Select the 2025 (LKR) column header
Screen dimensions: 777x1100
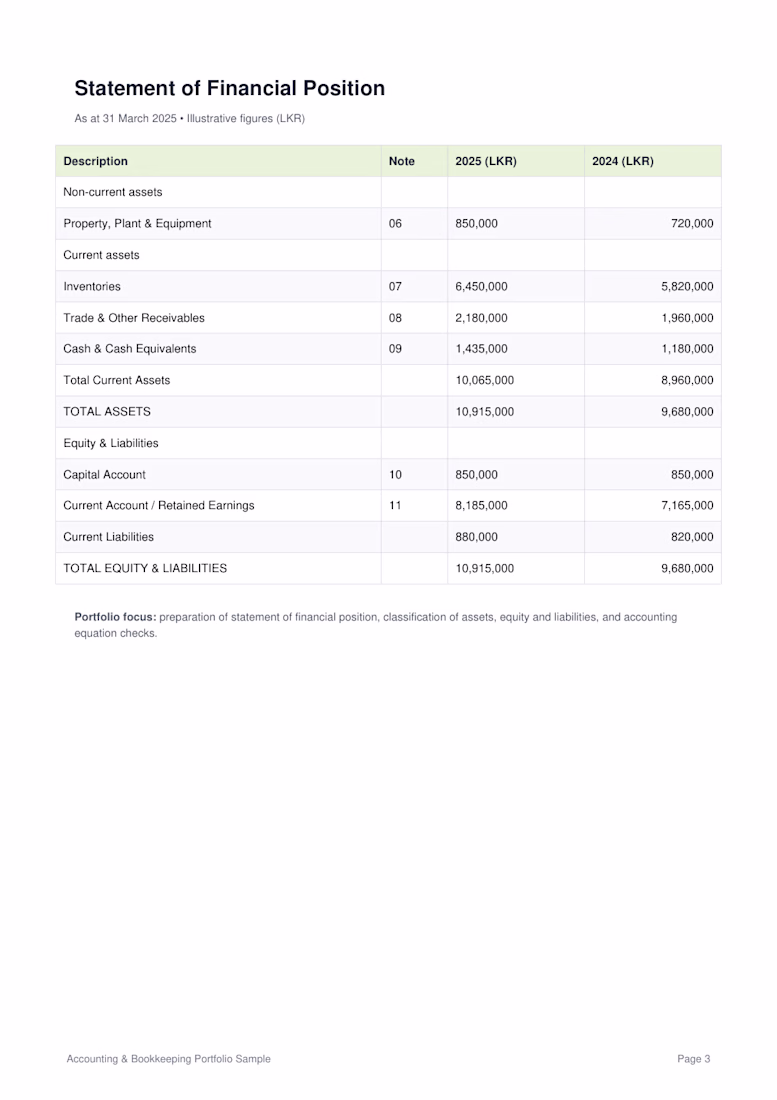tap(486, 161)
